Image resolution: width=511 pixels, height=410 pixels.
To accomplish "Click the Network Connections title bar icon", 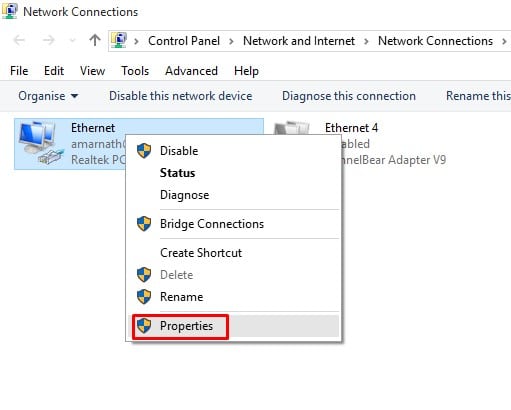I will tap(10, 11).
